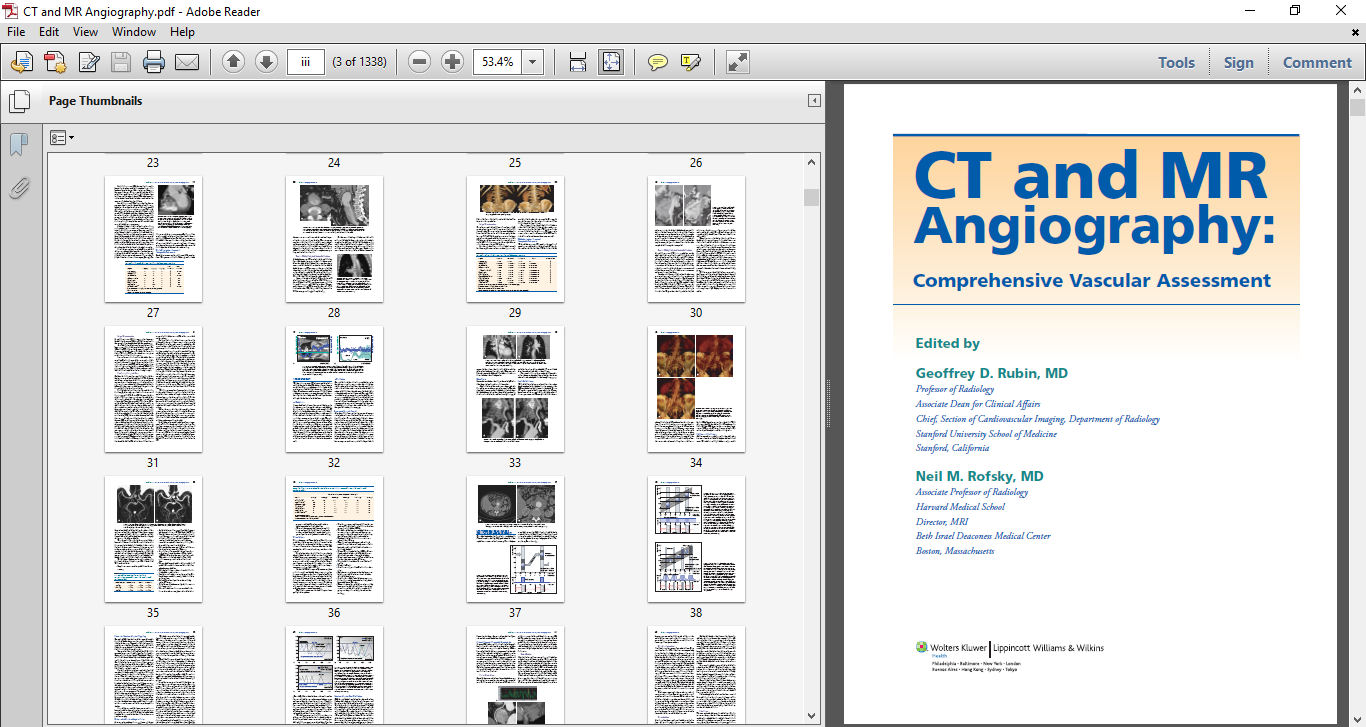1366x727 pixels.
Task: Select page 28 thumbnail
Action: click(334, 239)
